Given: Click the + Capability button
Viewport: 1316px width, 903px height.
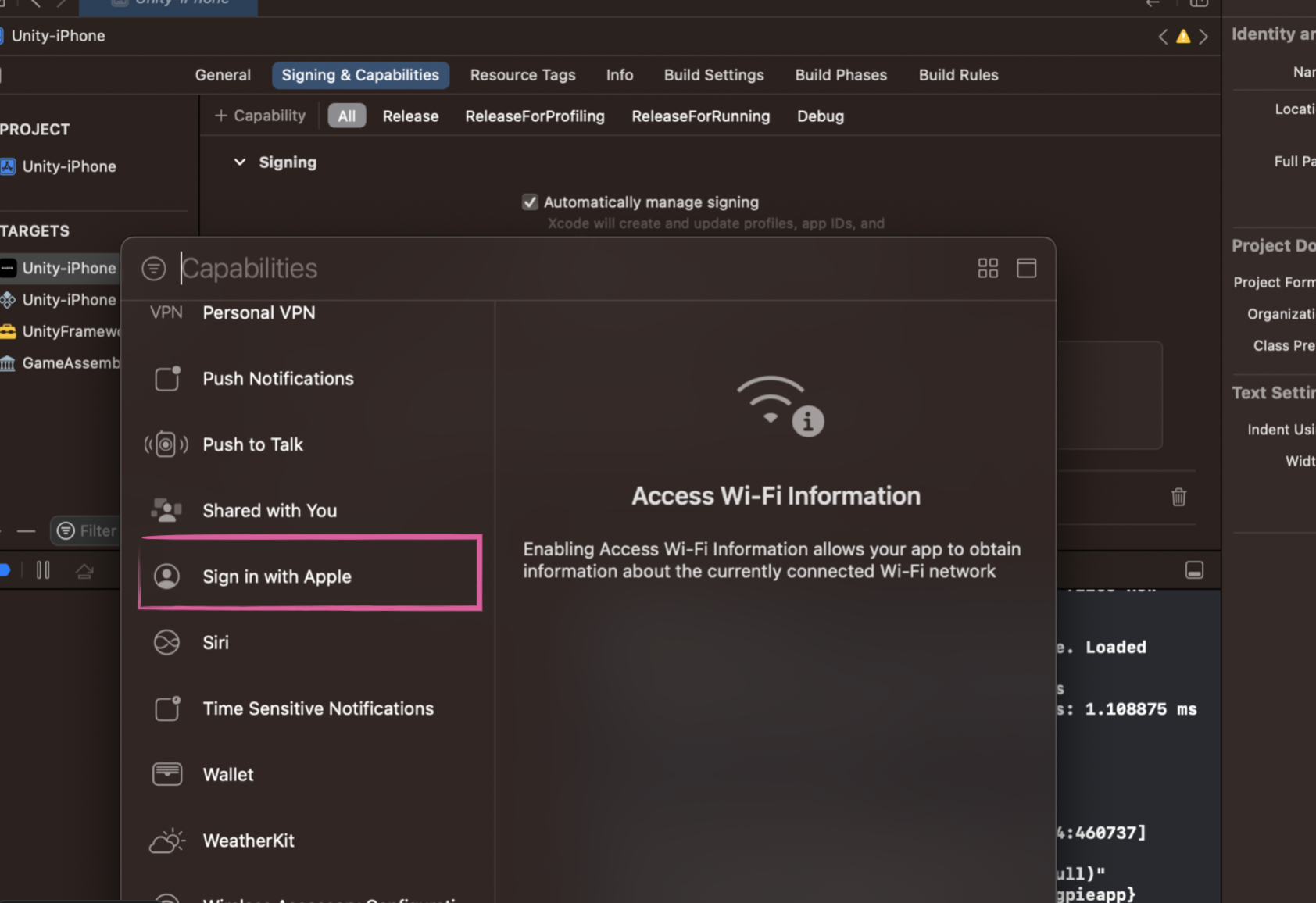Looking at the screenshot, I should point(260,116).
